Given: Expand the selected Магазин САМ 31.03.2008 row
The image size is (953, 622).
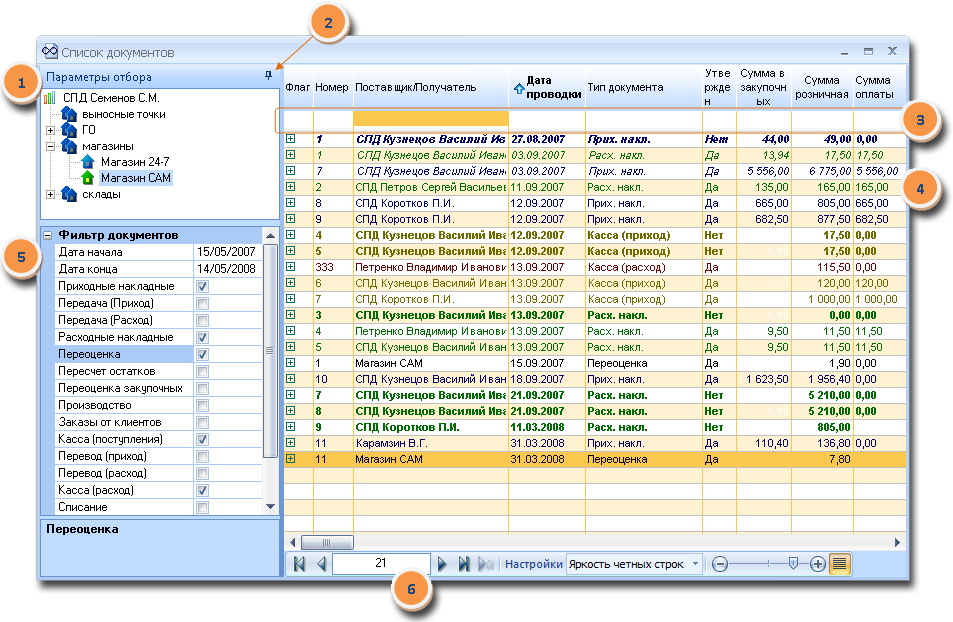Looking at the screenshot, I should (x=291, y=458).
